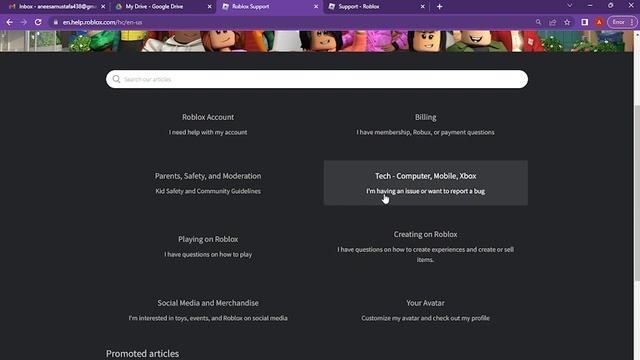
Task: Open Playing on Roblox category
Action: [x=208, y=246]
